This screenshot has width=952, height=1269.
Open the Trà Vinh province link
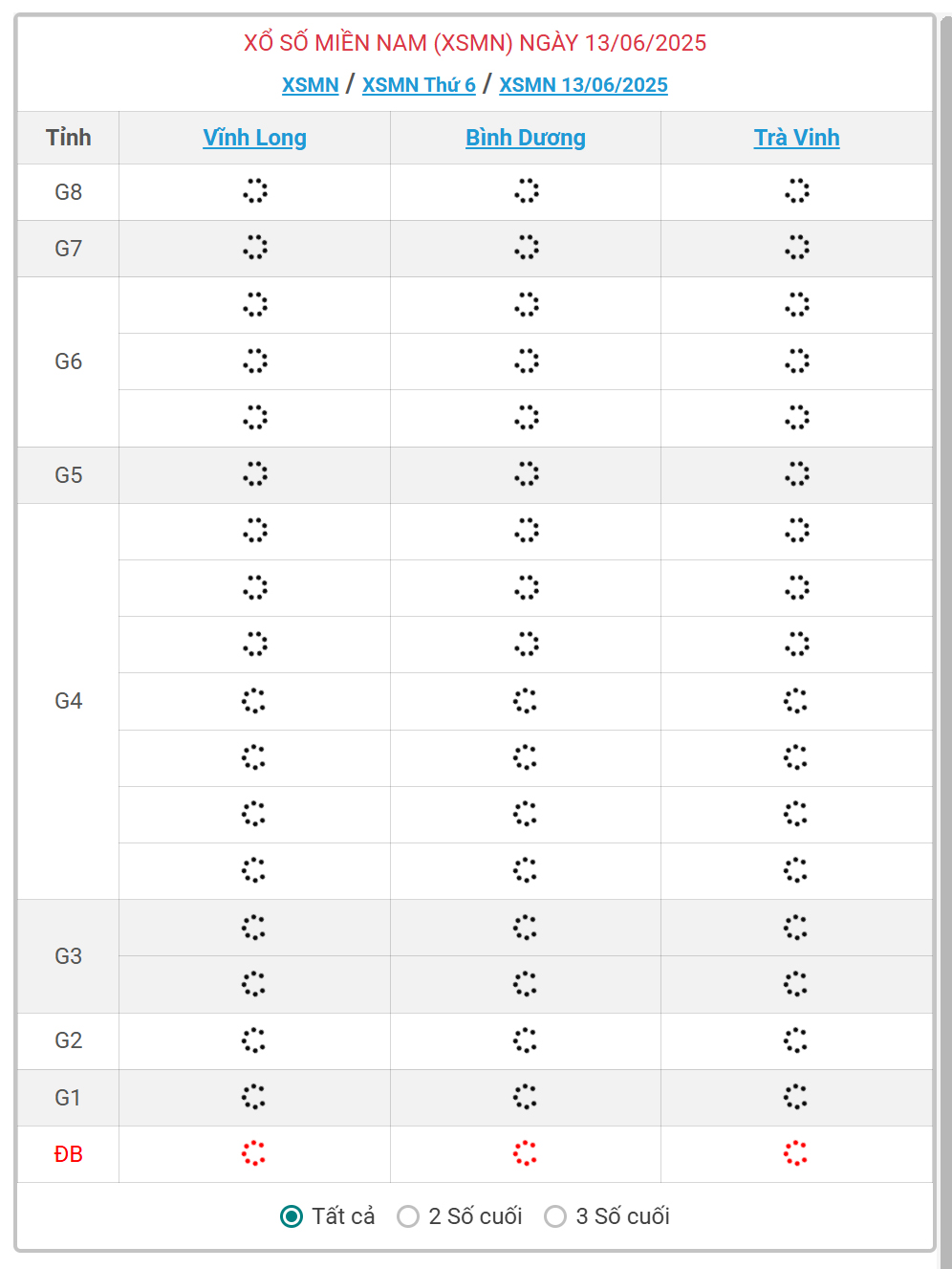(x=797, y=138)
